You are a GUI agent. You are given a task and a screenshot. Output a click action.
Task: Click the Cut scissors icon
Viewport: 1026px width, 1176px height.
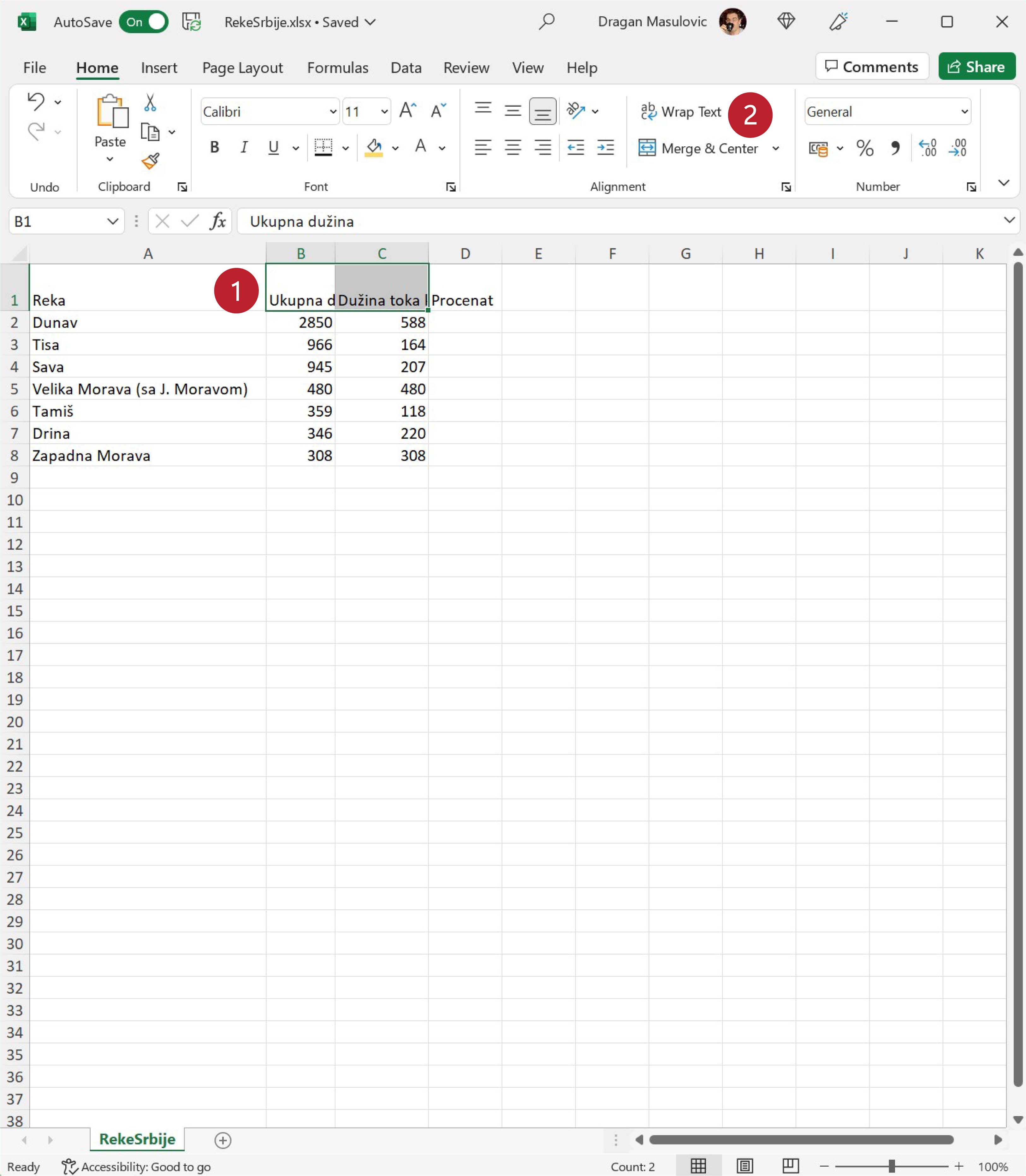[x=150, y=103]
